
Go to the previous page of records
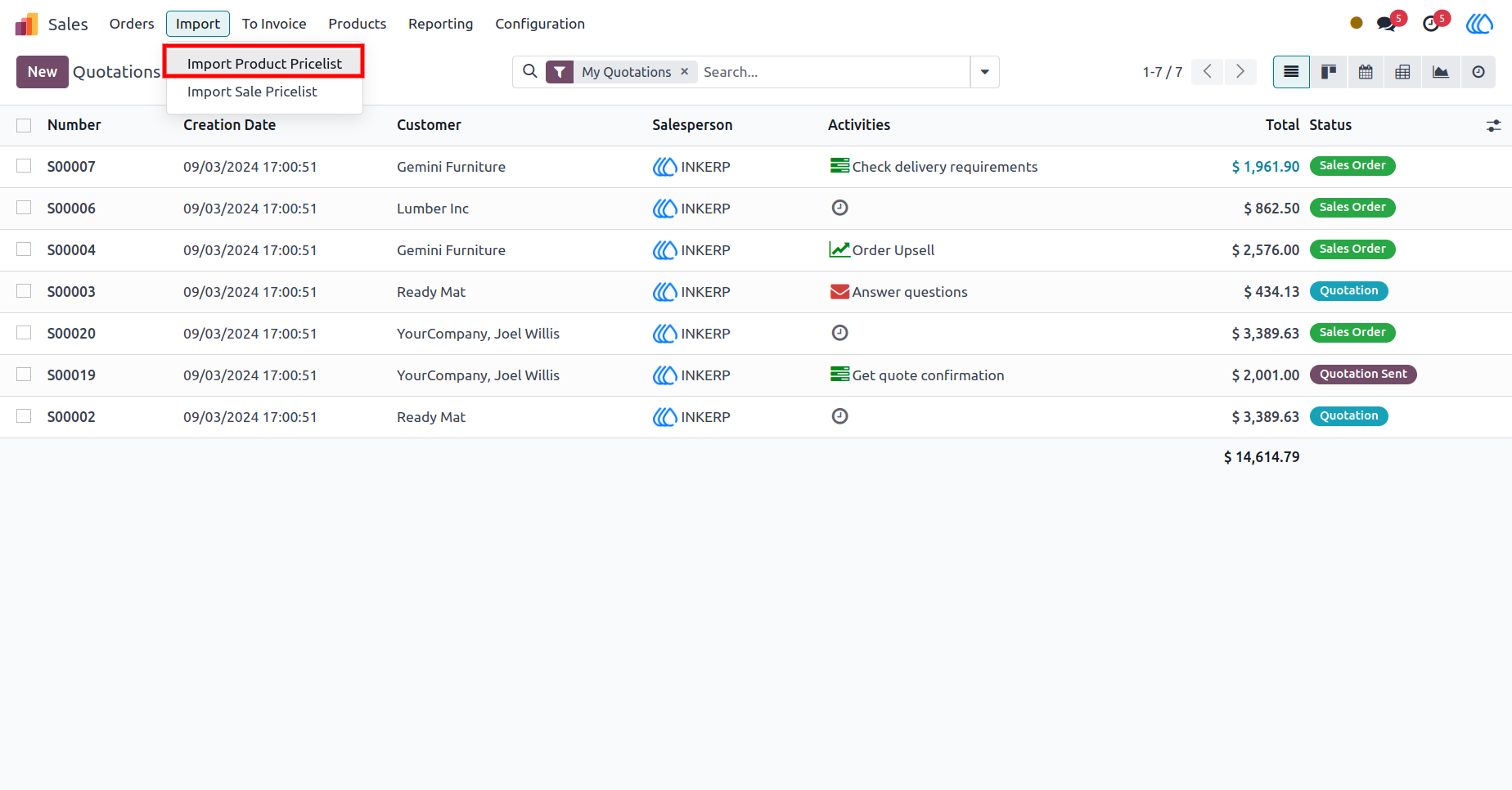1208,72
